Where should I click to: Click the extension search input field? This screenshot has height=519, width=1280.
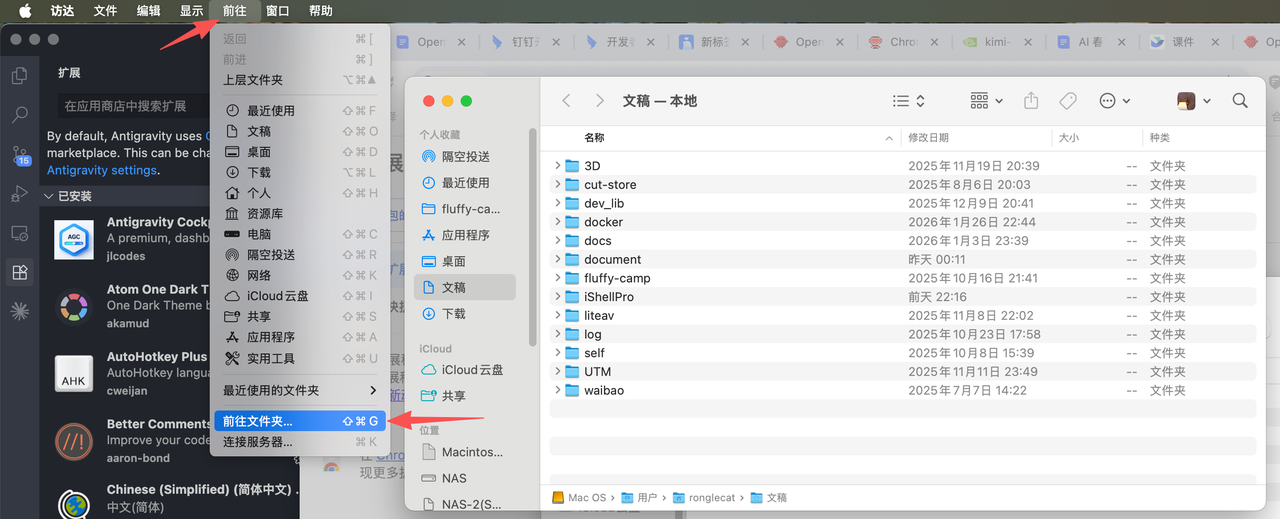tap(130, 105)
